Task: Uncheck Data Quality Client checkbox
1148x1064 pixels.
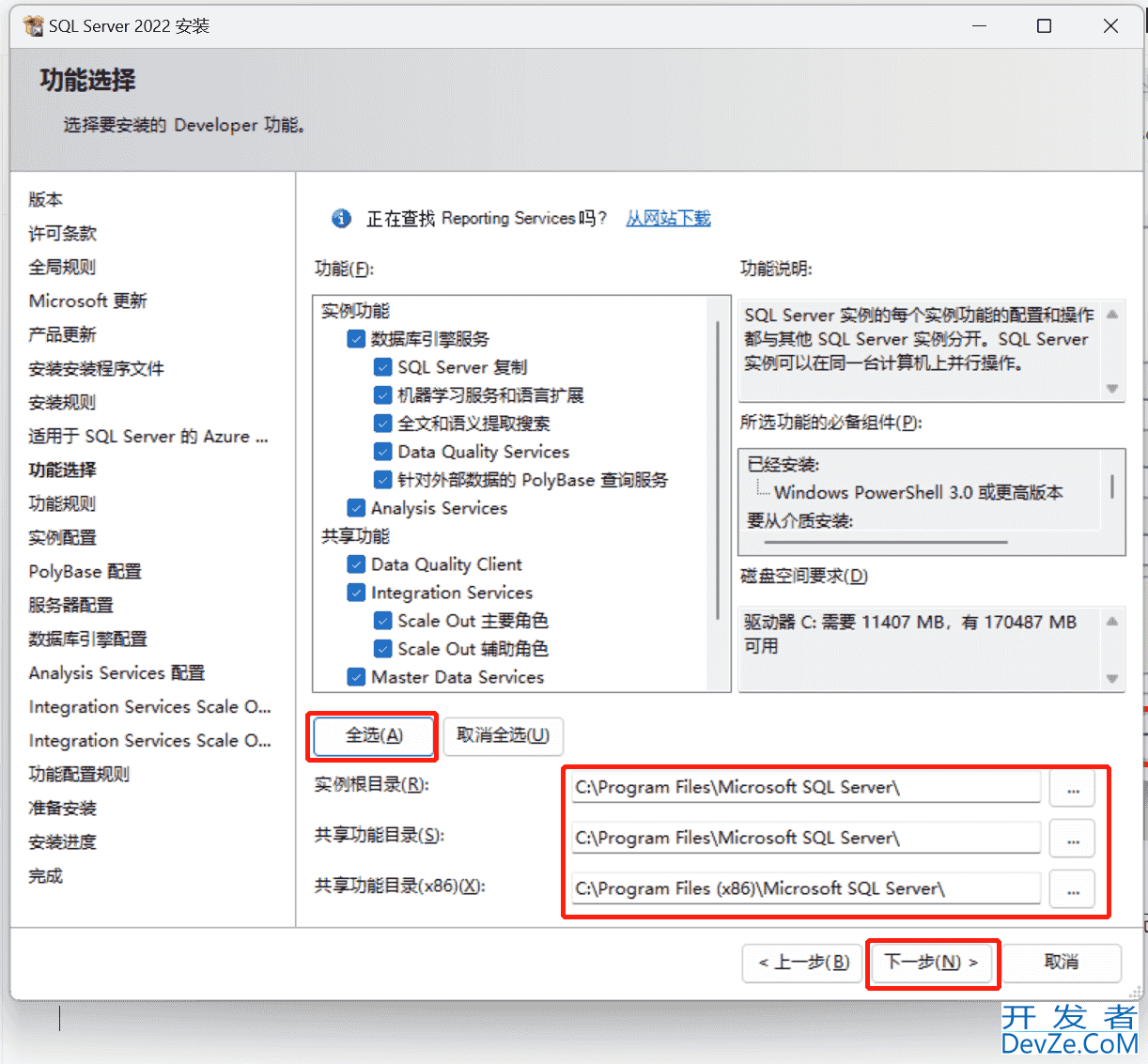Action: point(356,564)
